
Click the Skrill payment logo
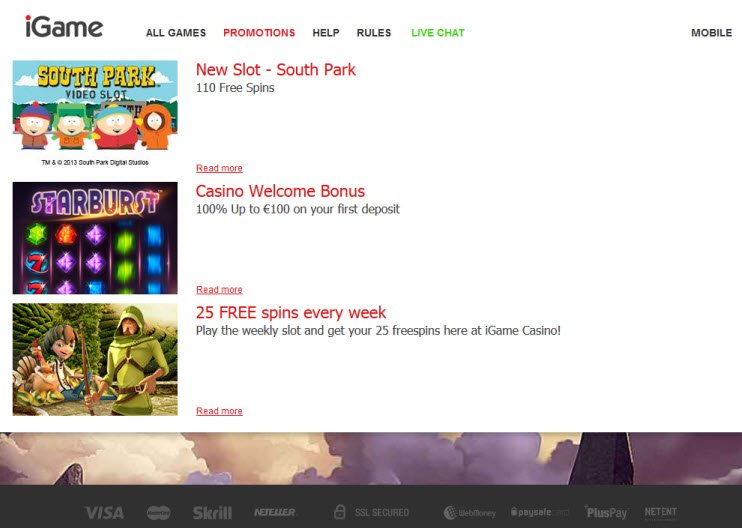click(212, 512)
